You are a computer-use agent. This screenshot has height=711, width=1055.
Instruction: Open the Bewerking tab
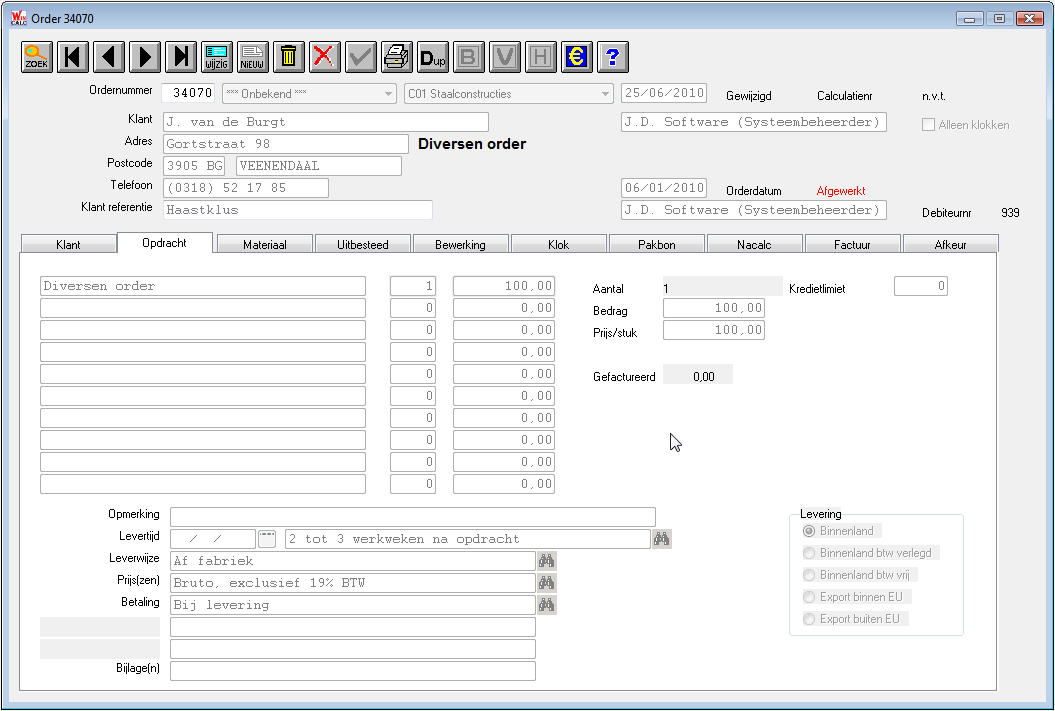tap(460, 244)
